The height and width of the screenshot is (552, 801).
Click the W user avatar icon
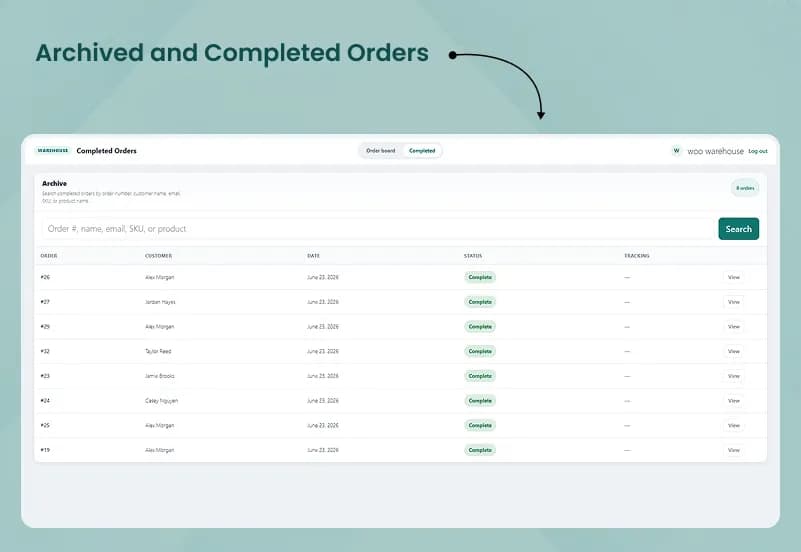point(676,151)
